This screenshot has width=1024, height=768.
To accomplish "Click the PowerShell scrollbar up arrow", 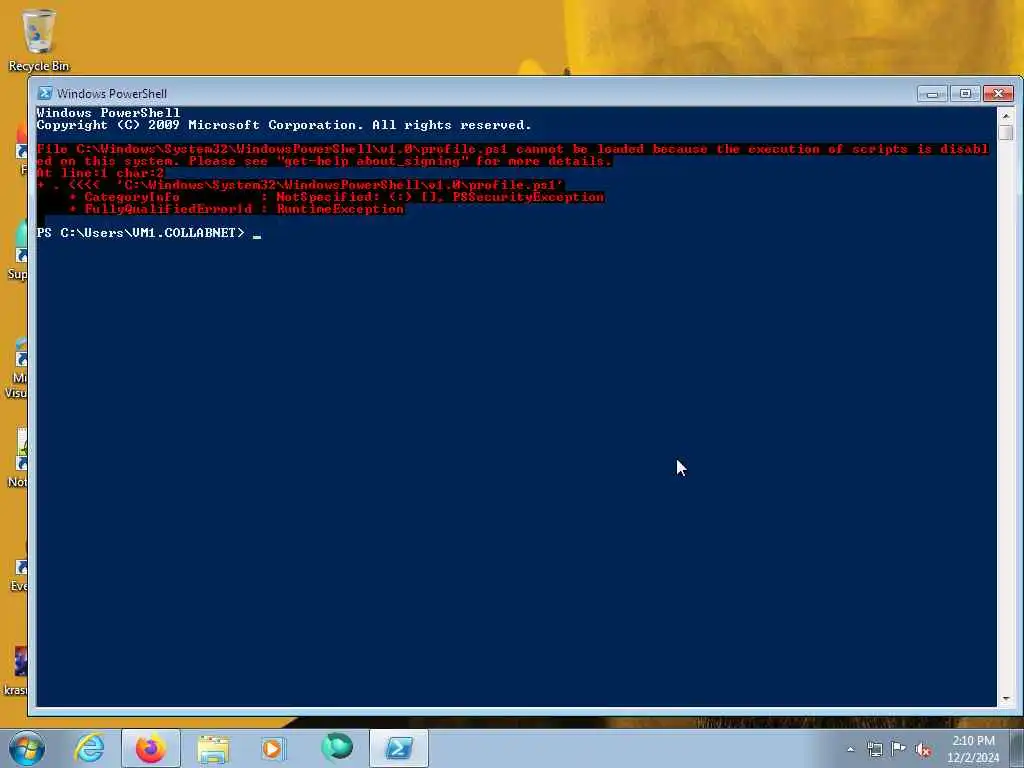I will [1006, 116].
